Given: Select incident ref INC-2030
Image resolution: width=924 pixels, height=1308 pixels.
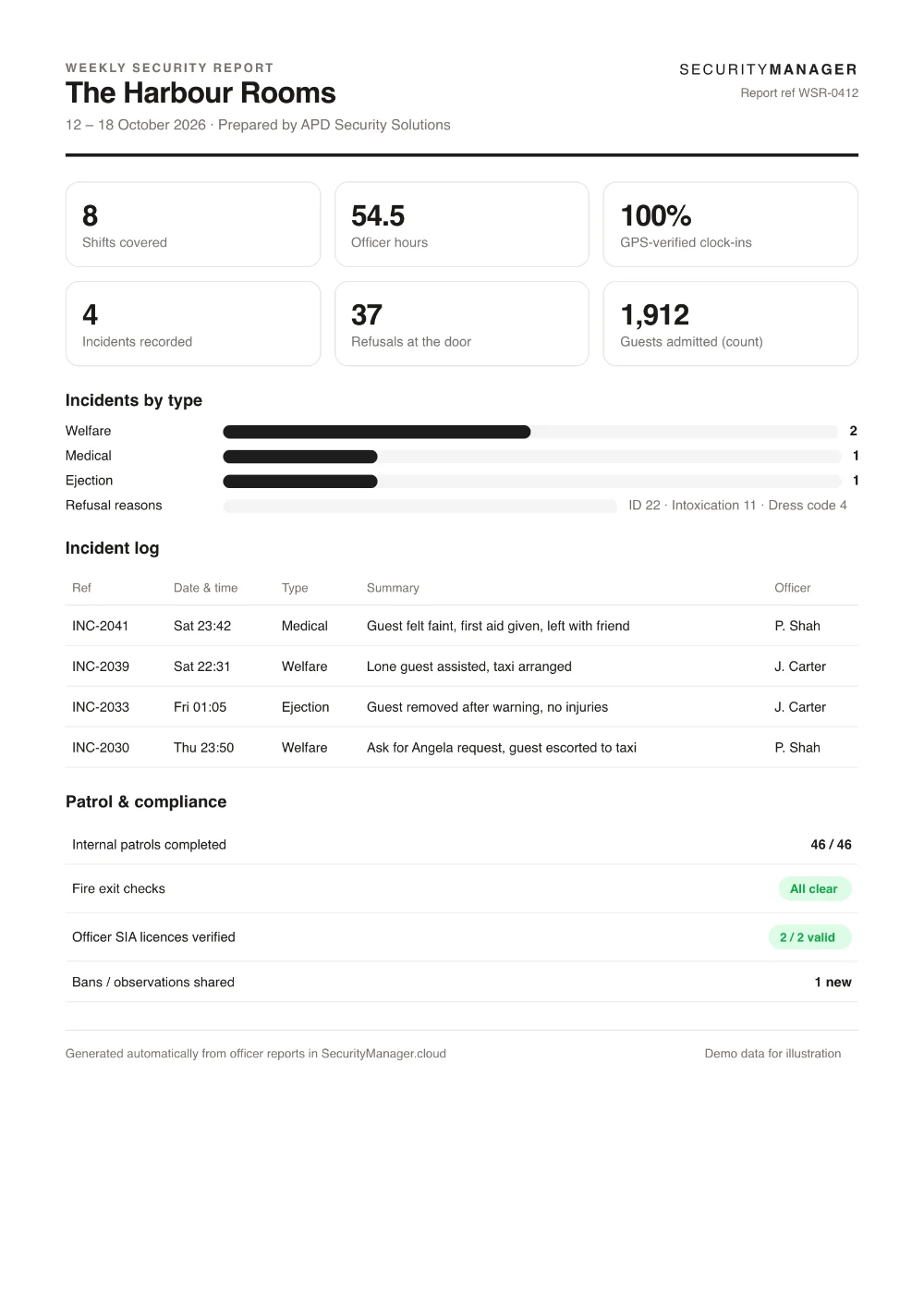Looking at the screenshot, I should (x=101, y=748).
